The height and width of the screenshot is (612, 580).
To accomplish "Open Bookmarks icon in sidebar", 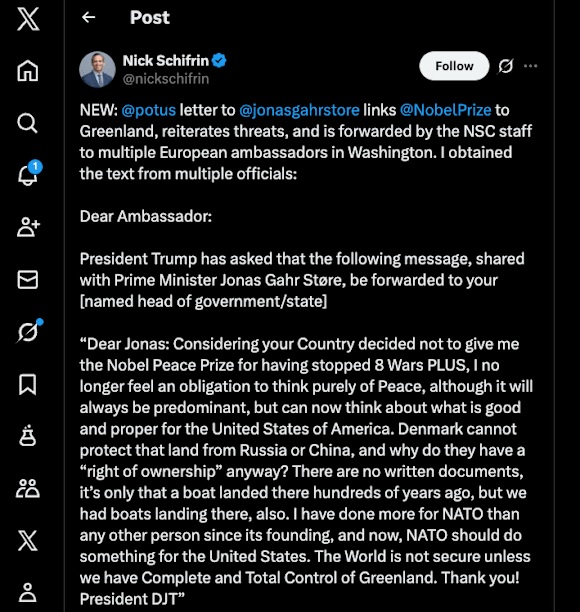I will point(28,384).
